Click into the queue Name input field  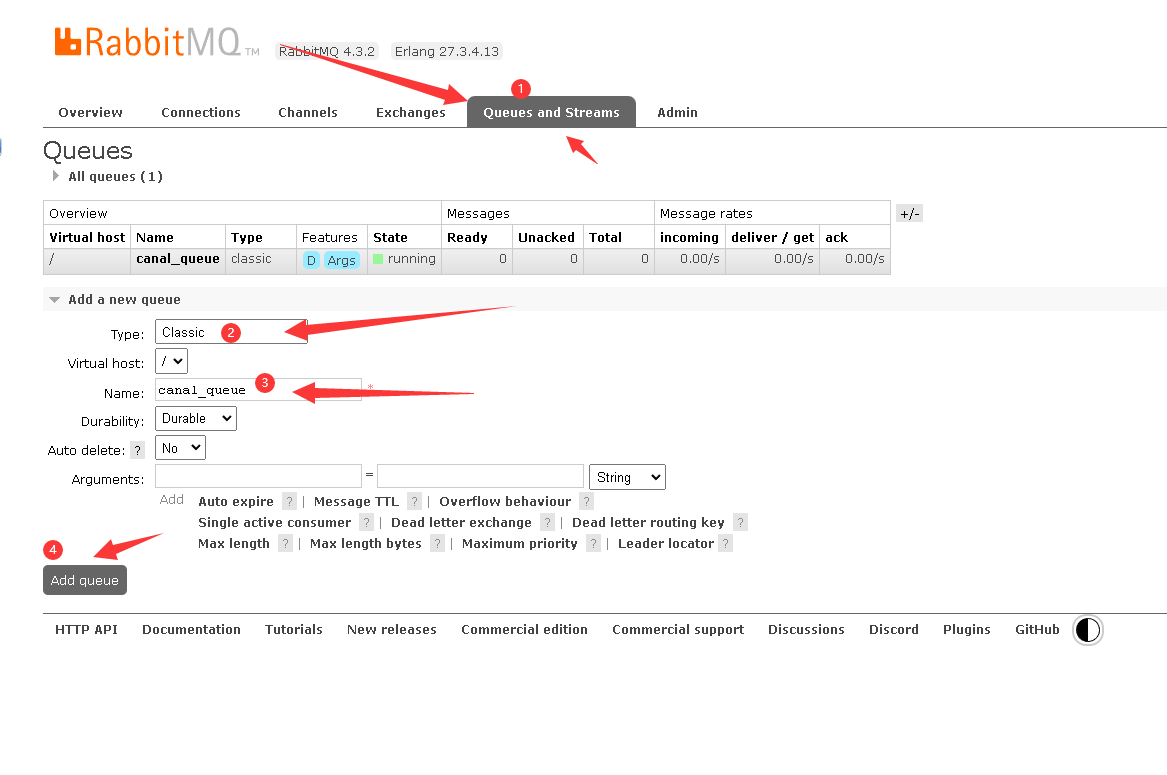(x=258, y=389)
